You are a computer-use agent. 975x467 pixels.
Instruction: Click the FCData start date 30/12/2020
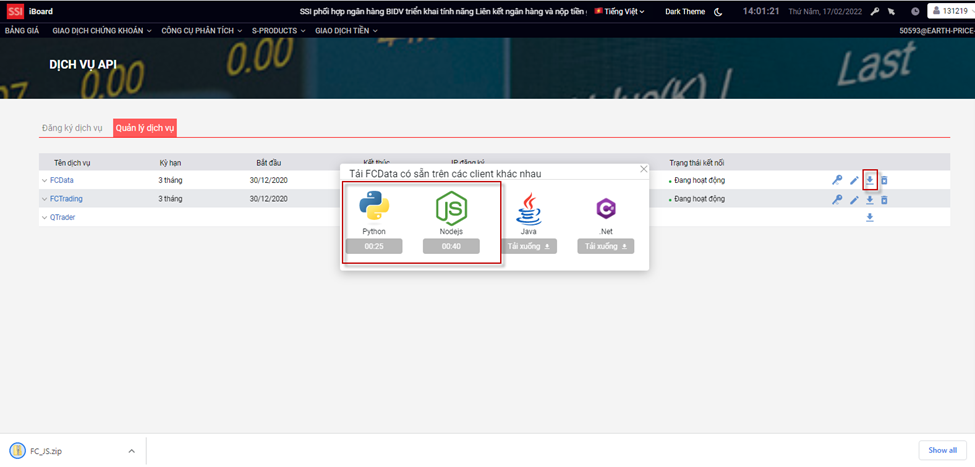coord(269,180)
